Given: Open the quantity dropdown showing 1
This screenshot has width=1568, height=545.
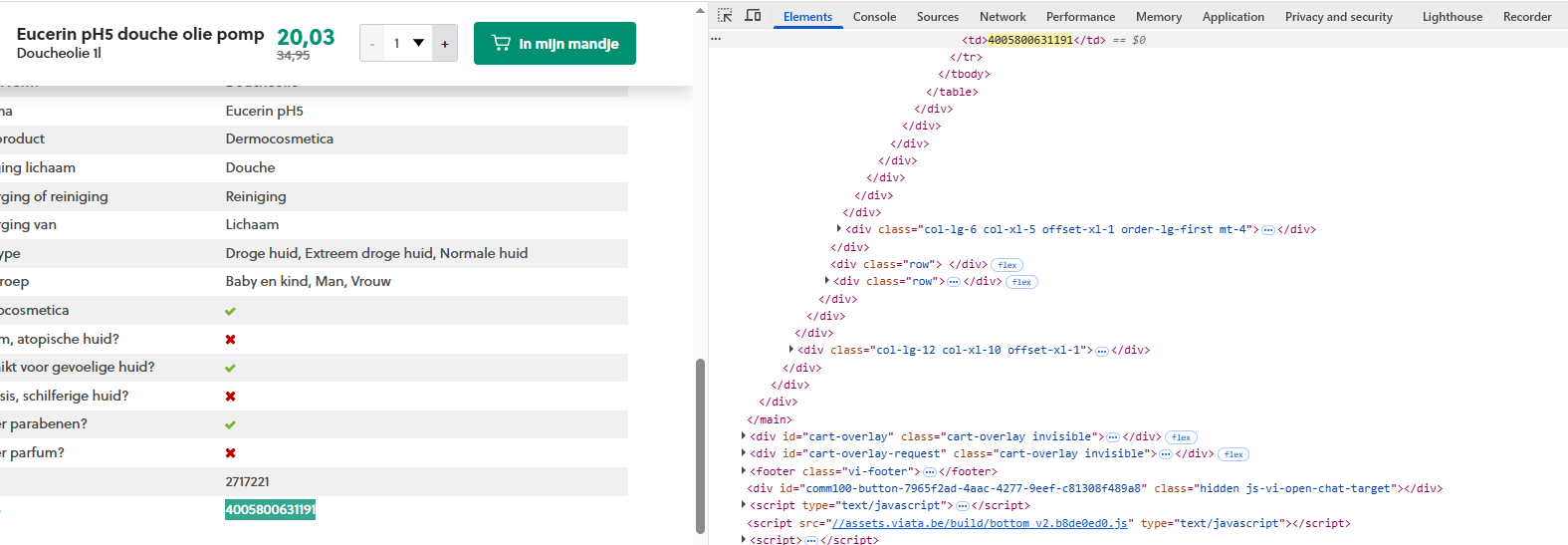Looking at the screenshot, I should click(x=408, y=44).
